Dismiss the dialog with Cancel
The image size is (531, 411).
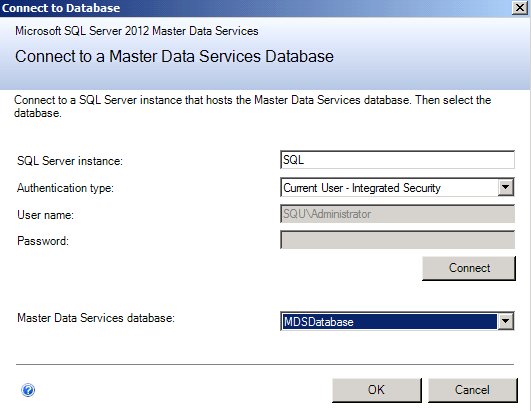point(473,390)
